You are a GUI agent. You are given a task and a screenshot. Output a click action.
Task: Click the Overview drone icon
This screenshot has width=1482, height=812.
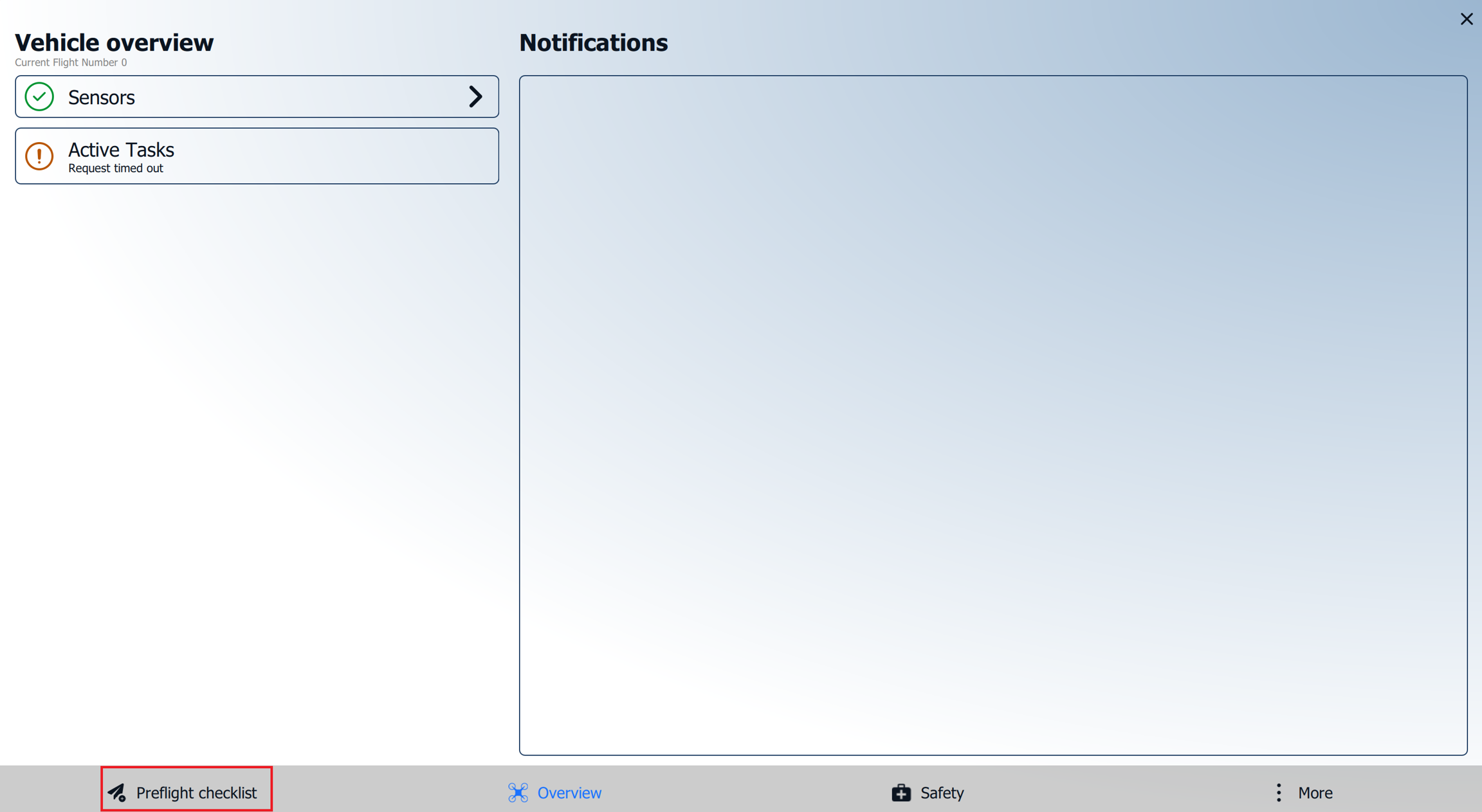point(518,792)
